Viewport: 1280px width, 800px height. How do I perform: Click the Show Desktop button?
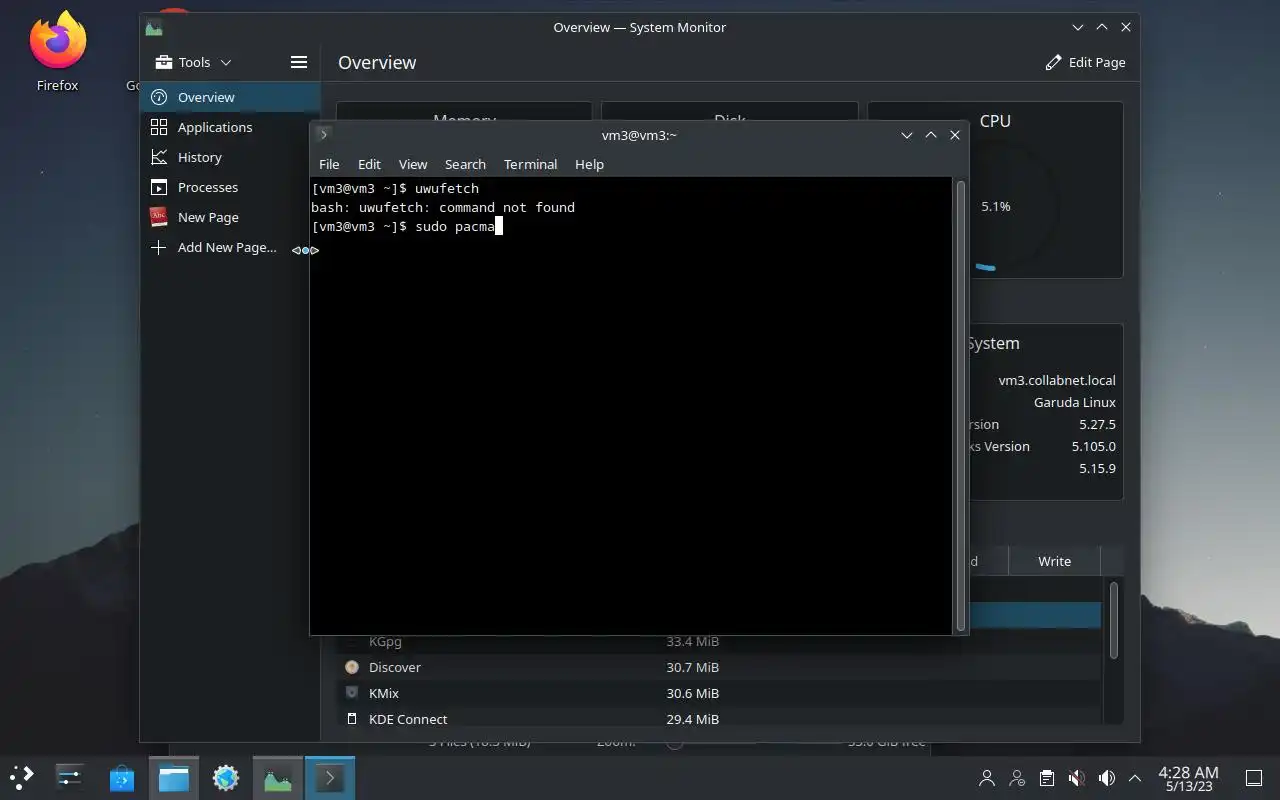coord(1254,778)
